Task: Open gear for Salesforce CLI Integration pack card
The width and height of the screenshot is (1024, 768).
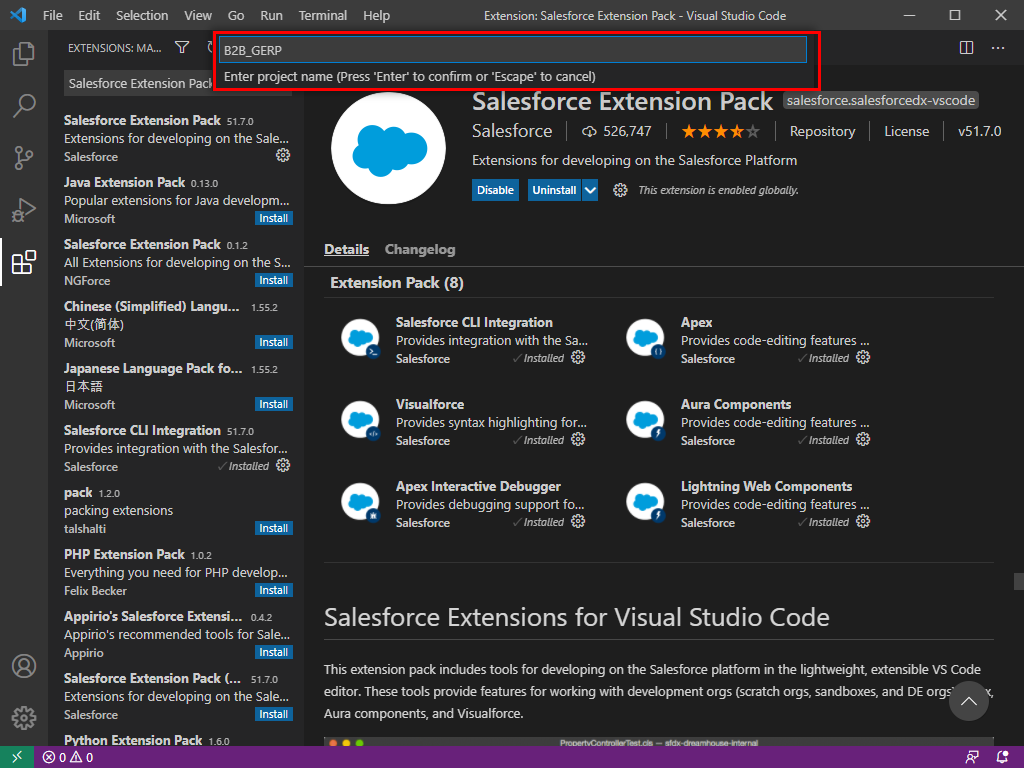Action: pyautogui.click(x=578, y=357)
